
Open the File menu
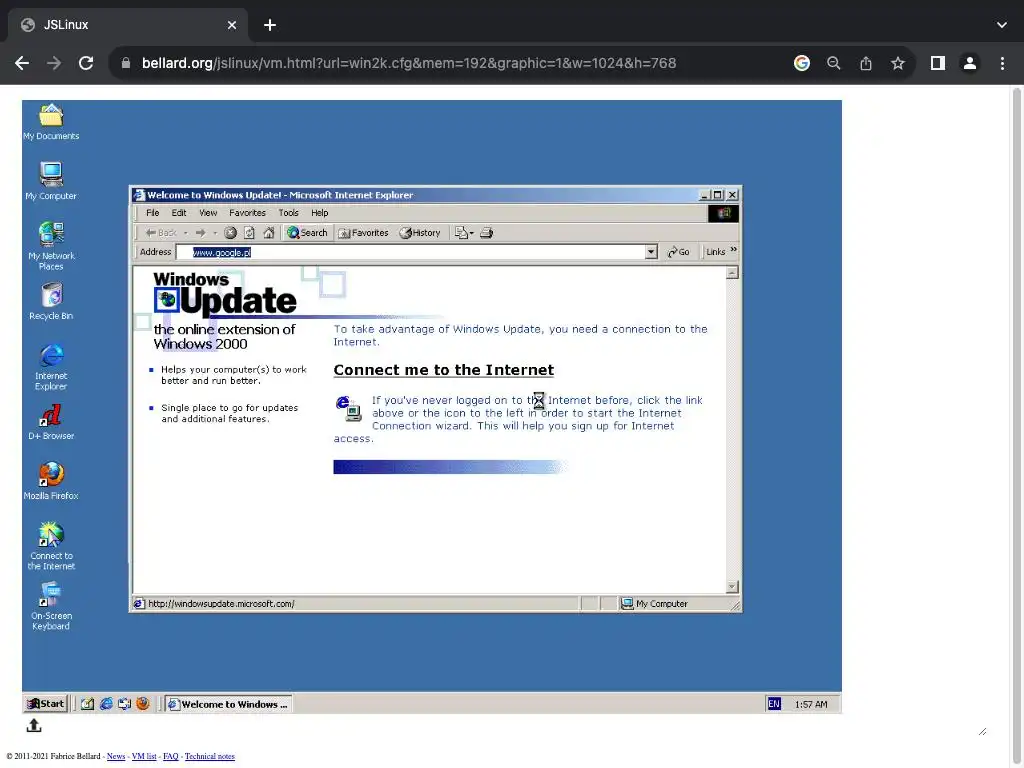click(x=153, y=213)
